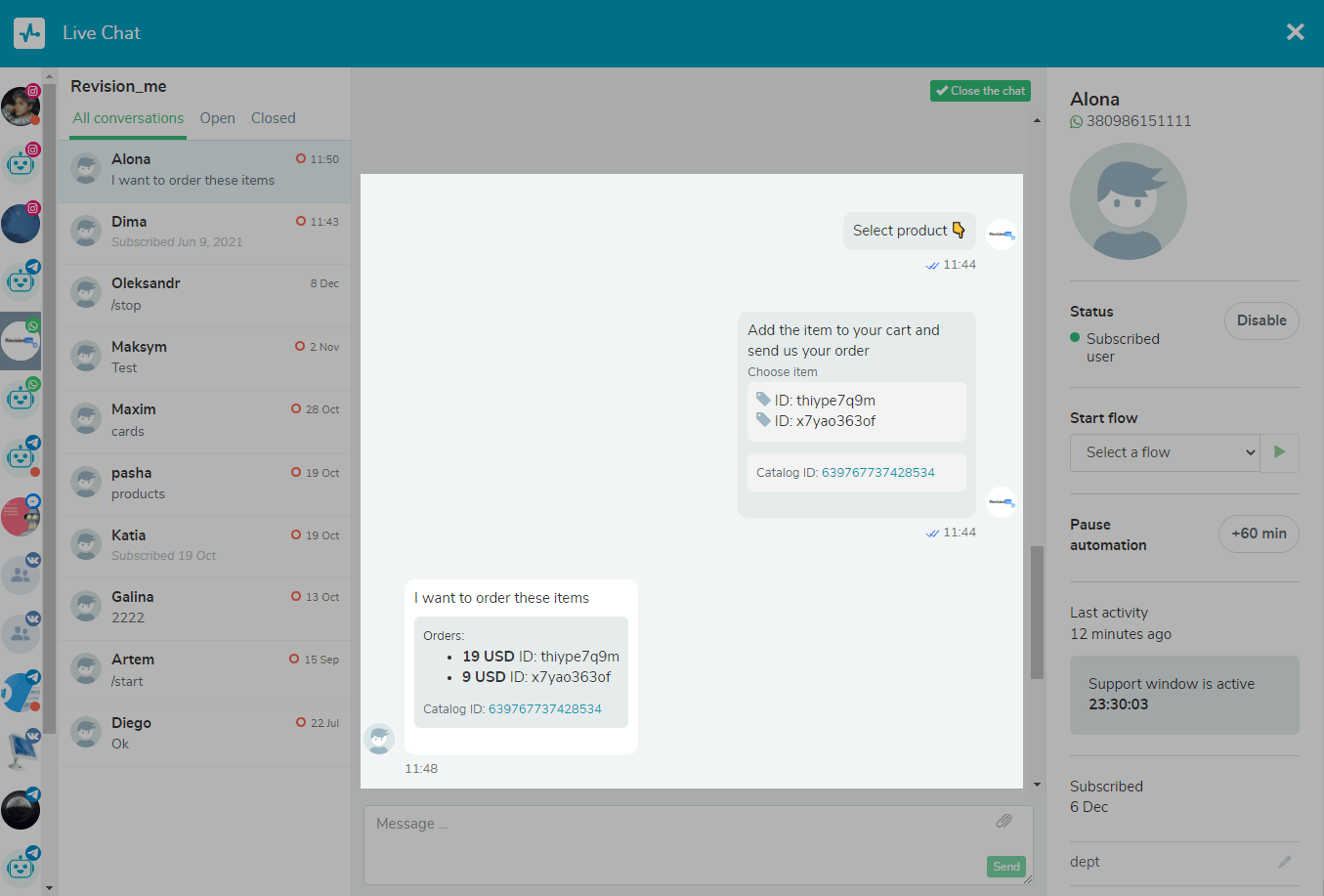Open Catalog ID link in bot's cart message

(878, 473)
